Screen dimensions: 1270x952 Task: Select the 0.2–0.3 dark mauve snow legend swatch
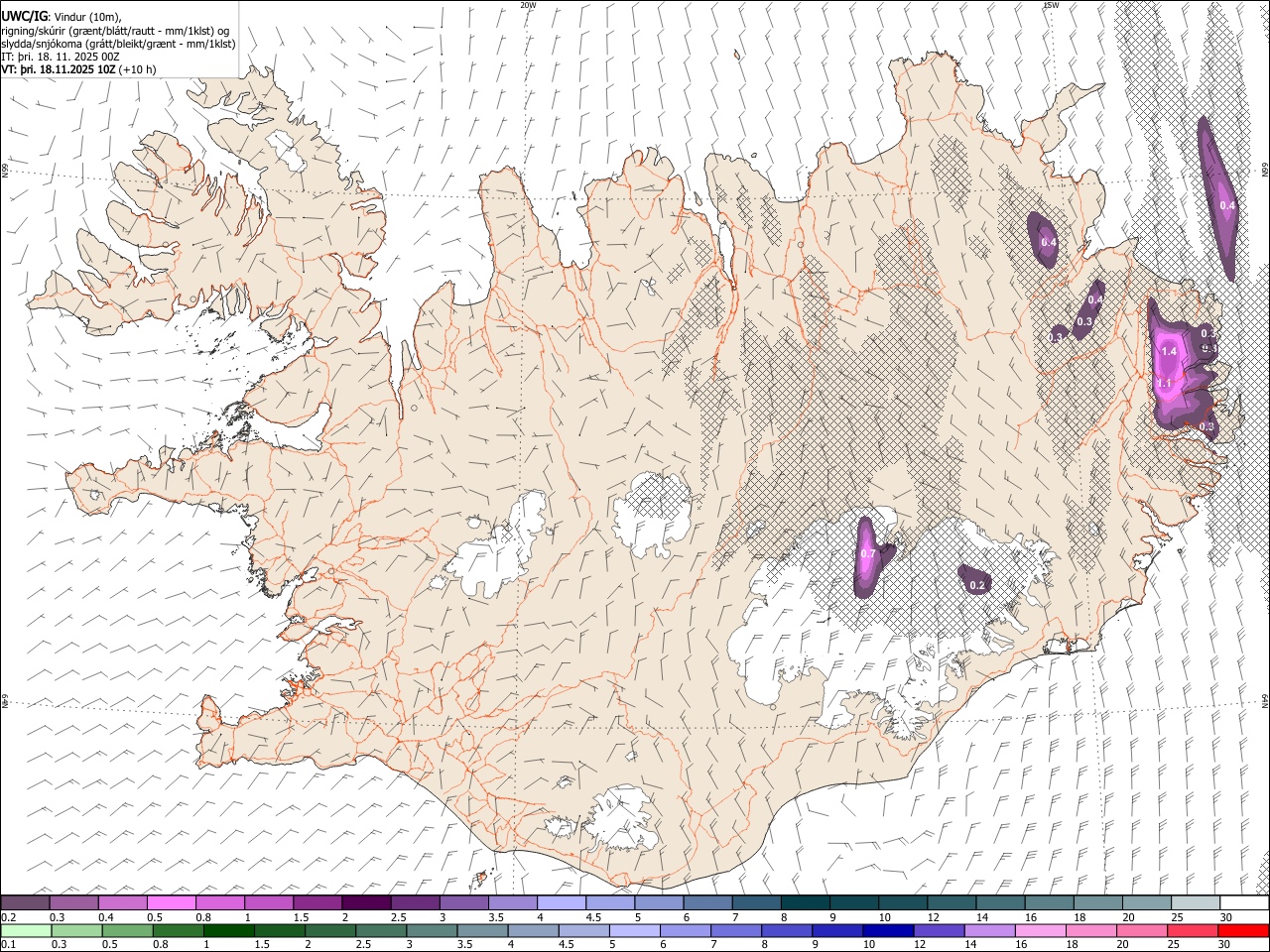pyautogui.click(x=25, y=903)
